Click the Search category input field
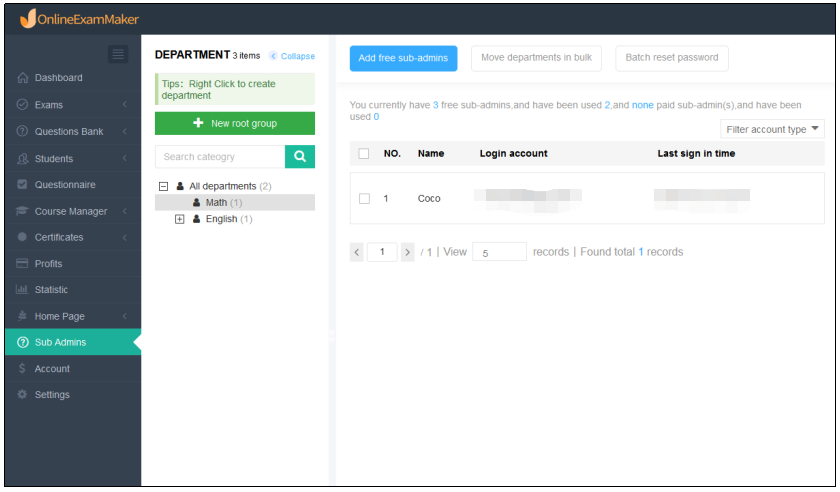Image resolution: width=840 pixels, height=492 pixels. click(x=220, y=156)
